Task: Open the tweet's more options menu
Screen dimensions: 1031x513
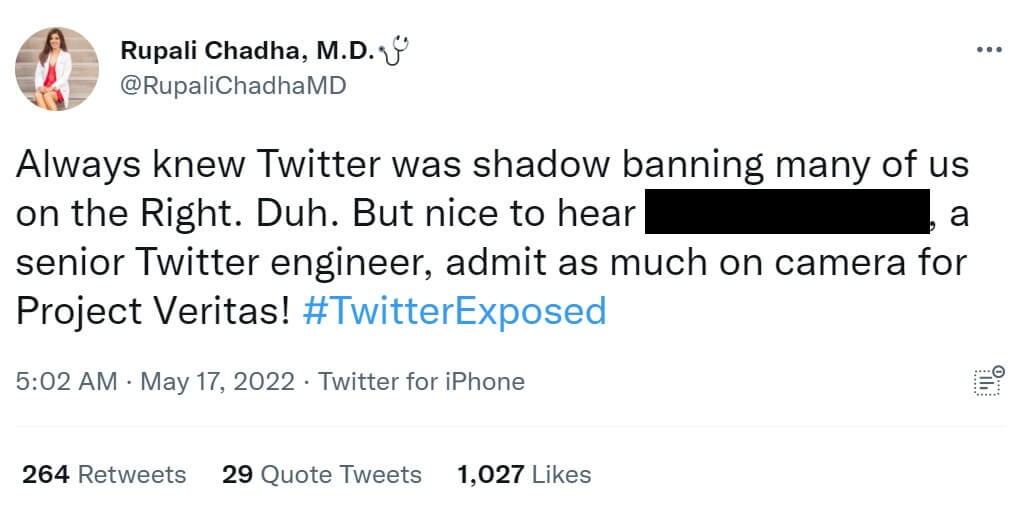Action: point(988,49)
